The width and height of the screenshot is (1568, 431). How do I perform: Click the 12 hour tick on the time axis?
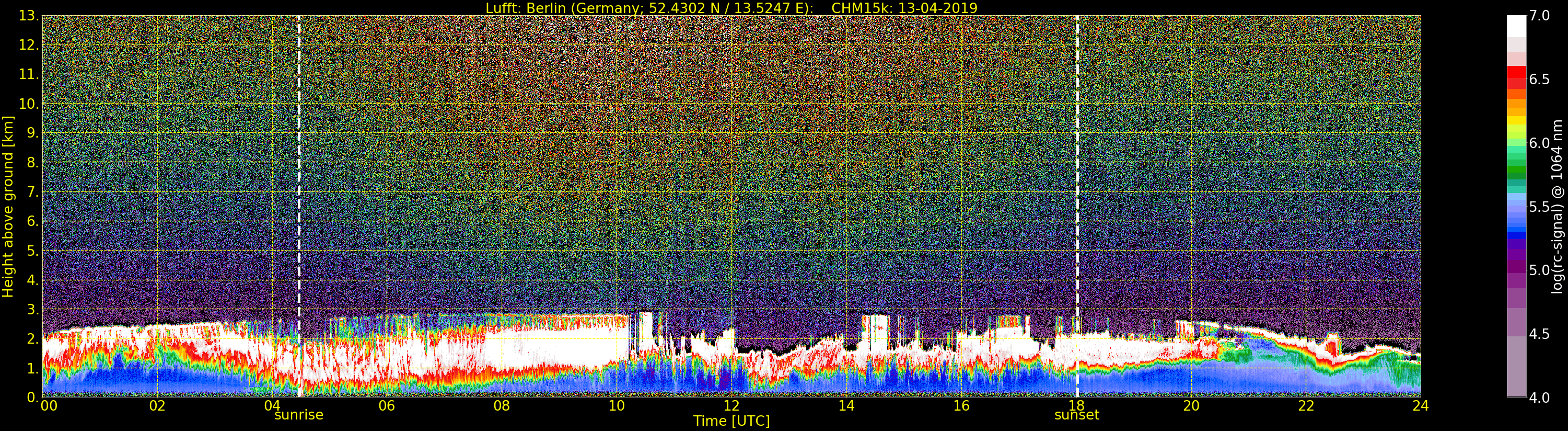[731, 406]
